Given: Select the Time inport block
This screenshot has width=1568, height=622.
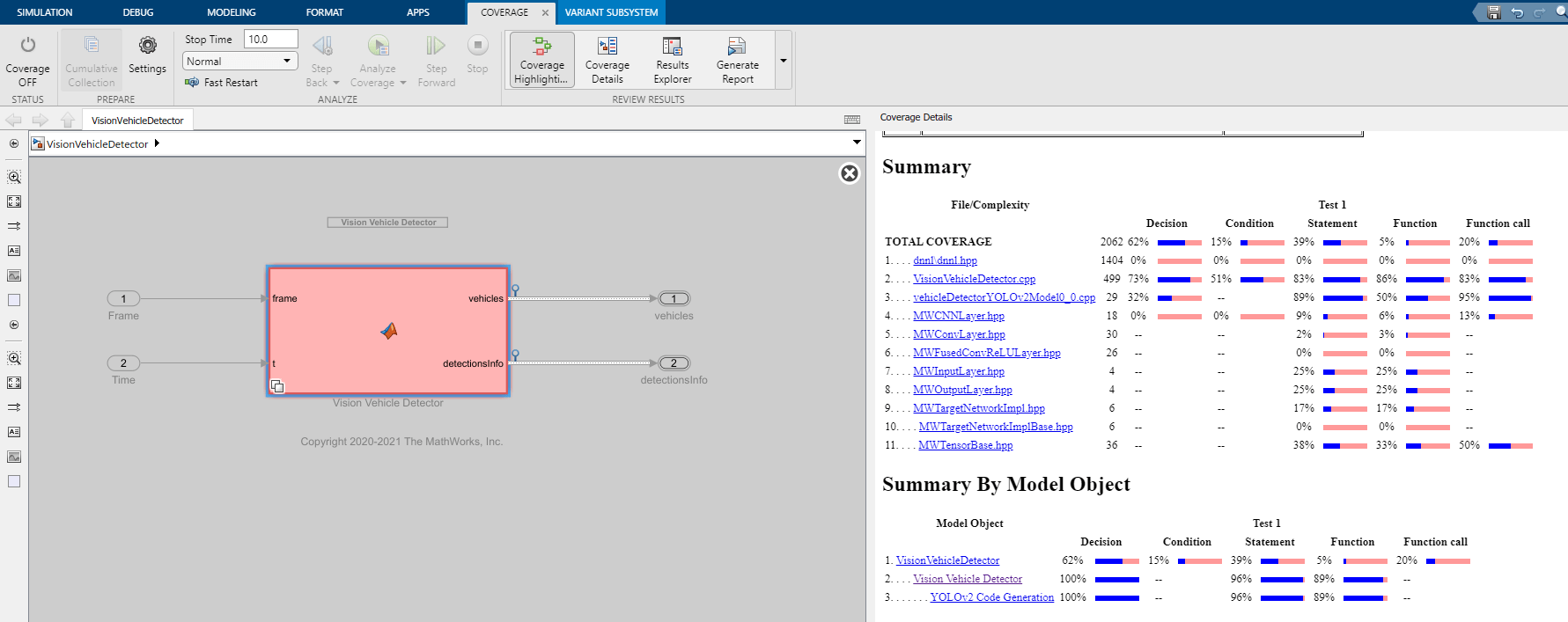Looking at the screenshot, I should [123, 363].
